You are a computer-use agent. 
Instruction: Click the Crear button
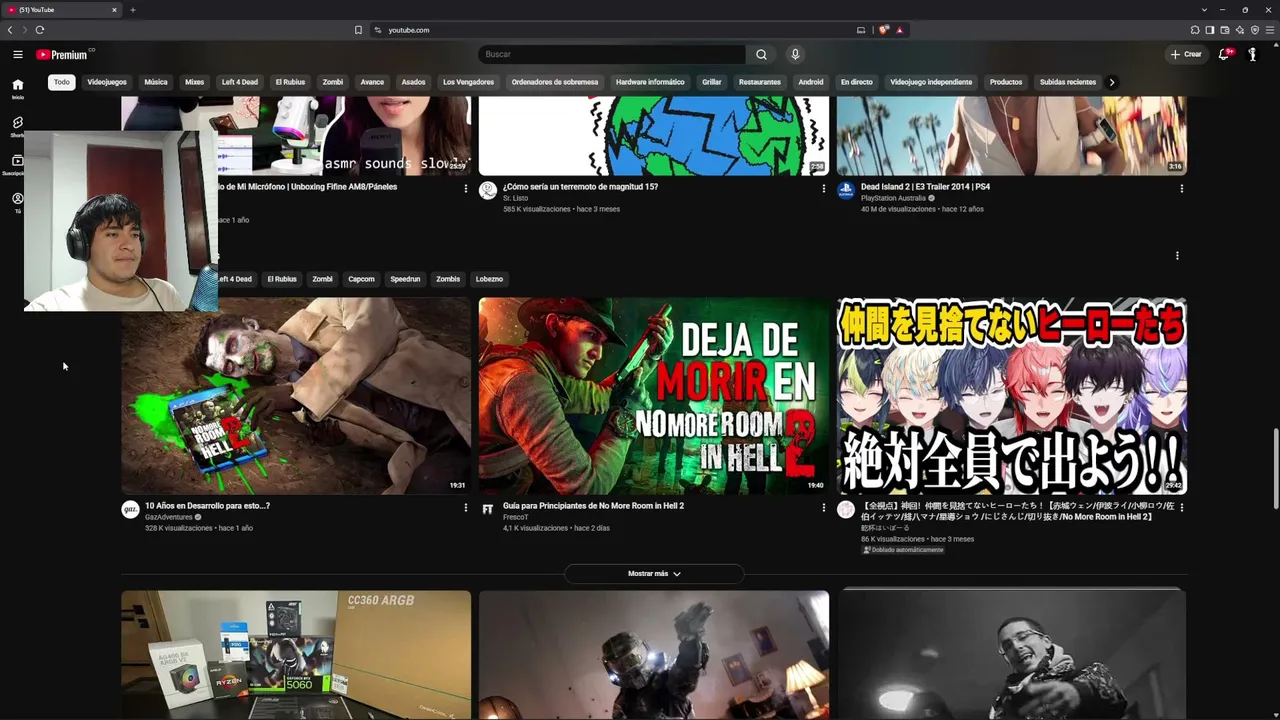1186,54
